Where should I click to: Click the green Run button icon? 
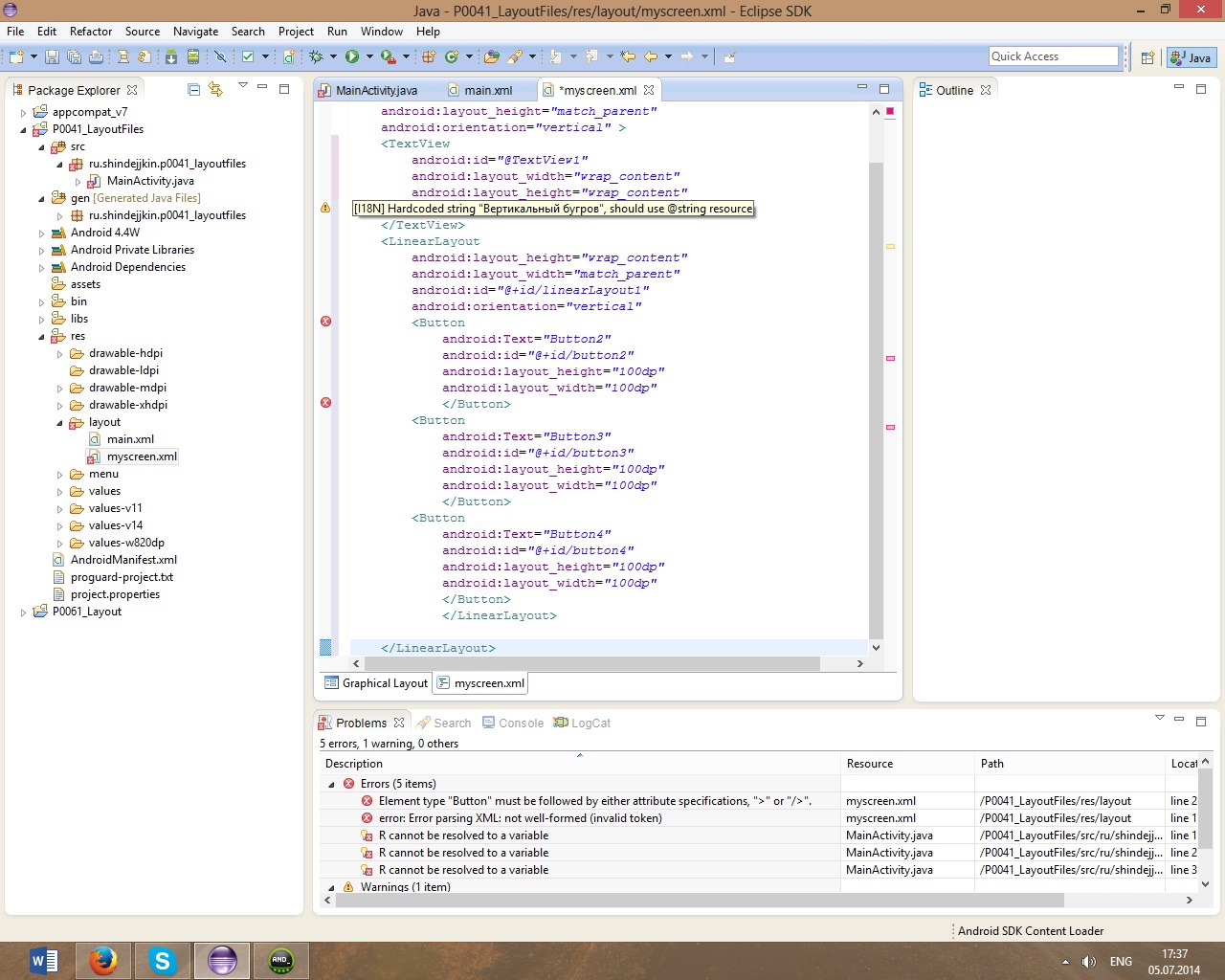point(351,57)
